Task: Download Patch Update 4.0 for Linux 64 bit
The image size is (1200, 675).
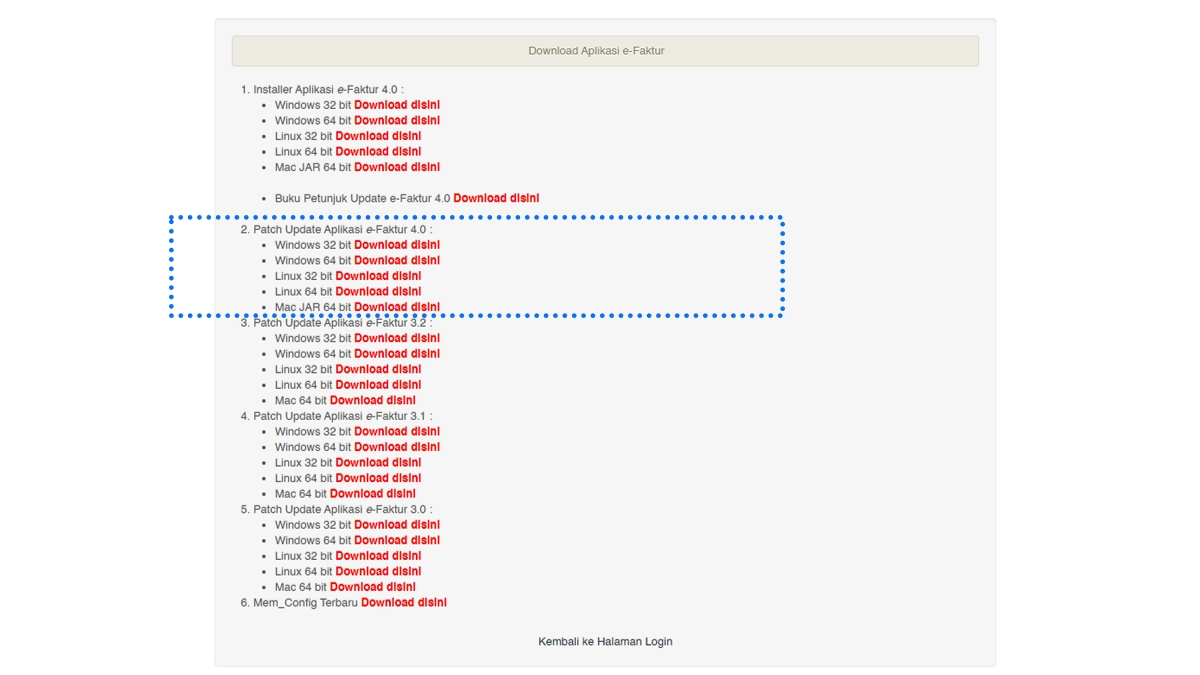Action: coord(378,291)
